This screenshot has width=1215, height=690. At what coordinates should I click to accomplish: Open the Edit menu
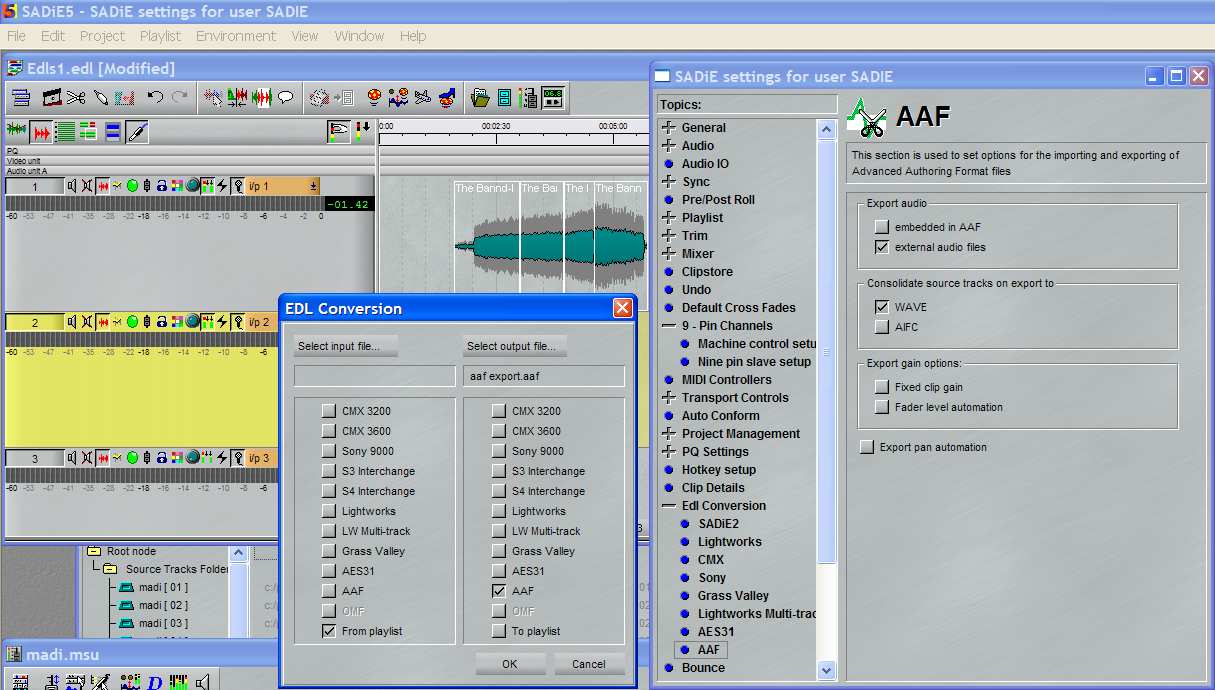(x=53, y=36)
